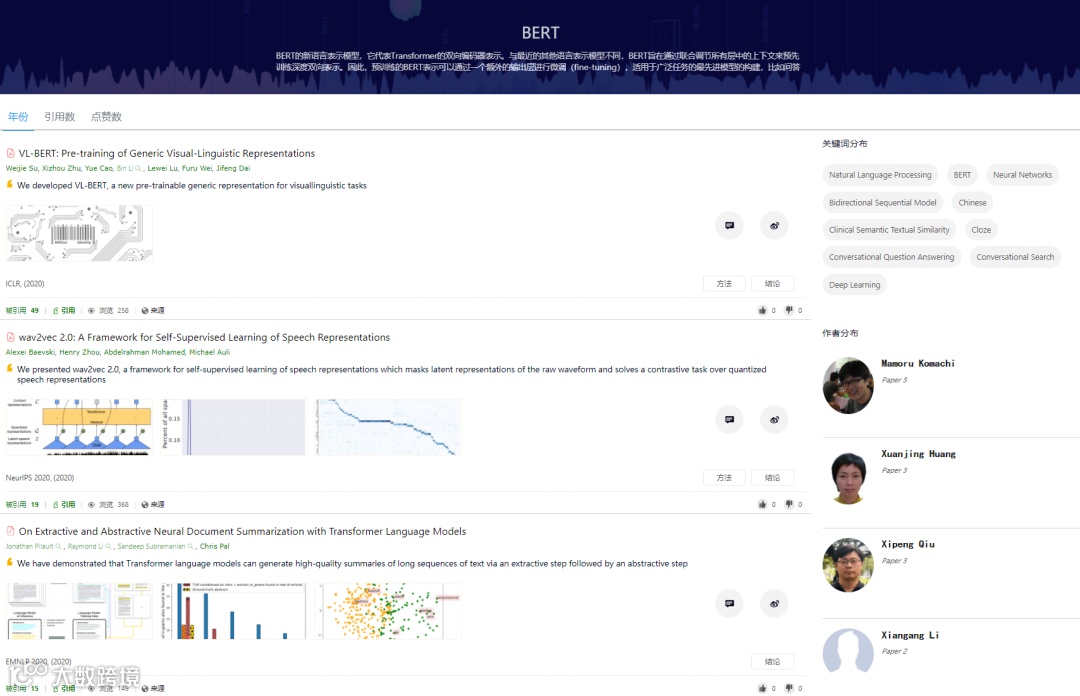Switch to the 引用数 sort tab

pyautogui.click(x=59, y=116)
